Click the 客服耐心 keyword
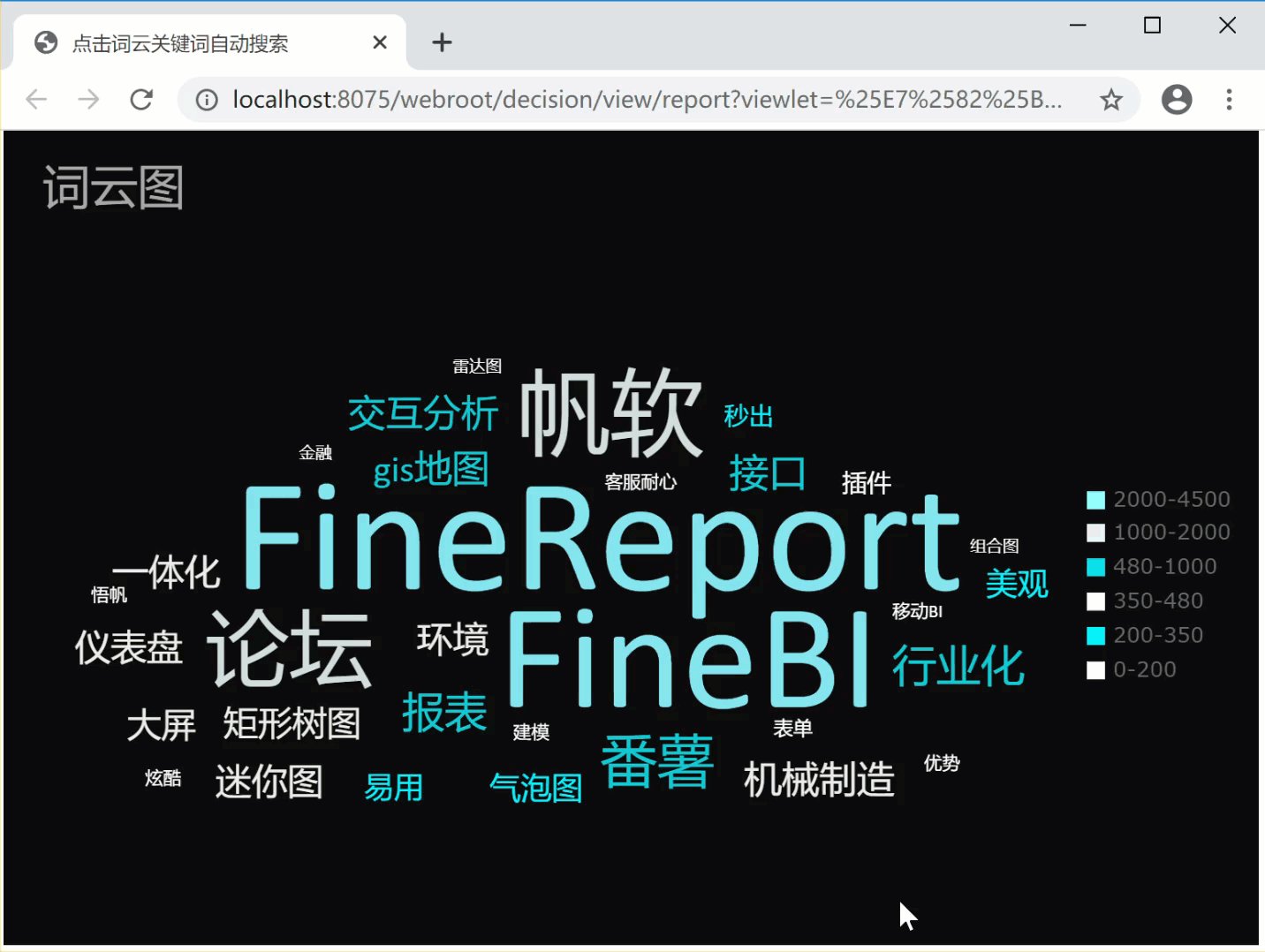Screen dimensions: 1265x952 [x=640, y=481]
